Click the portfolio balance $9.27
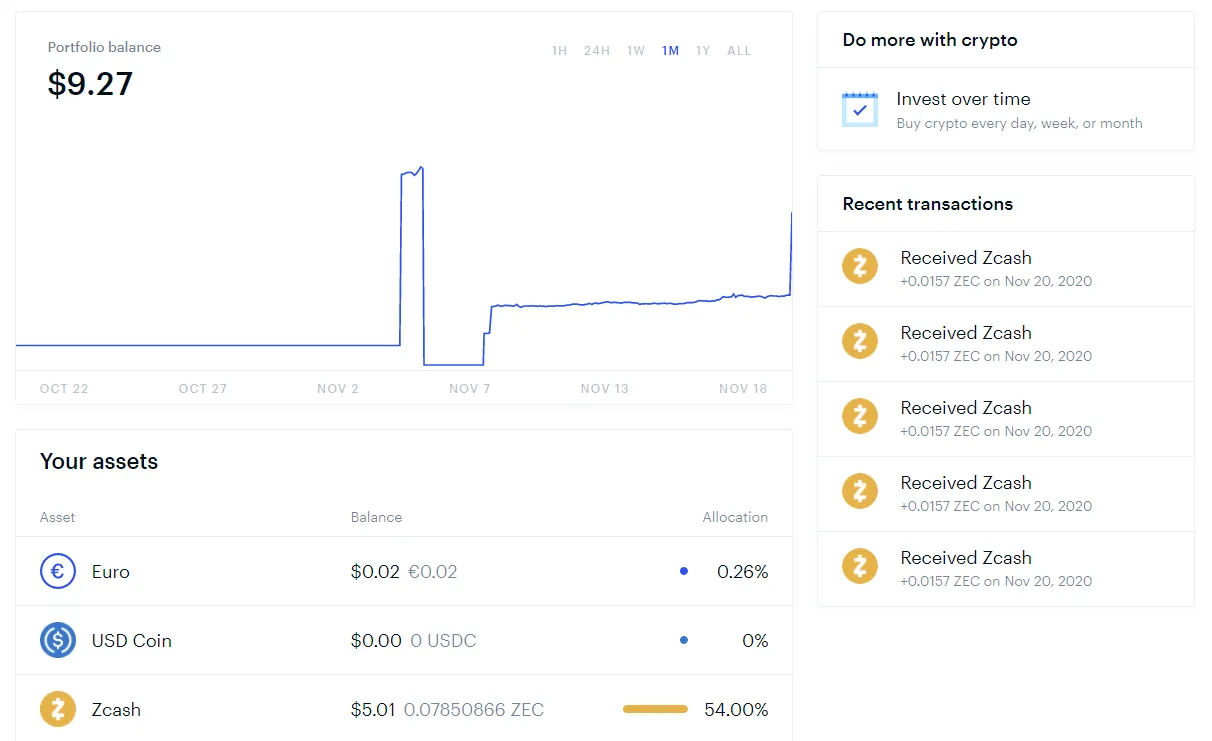This screenshot has width=1212, height=741. coord(90,83)
